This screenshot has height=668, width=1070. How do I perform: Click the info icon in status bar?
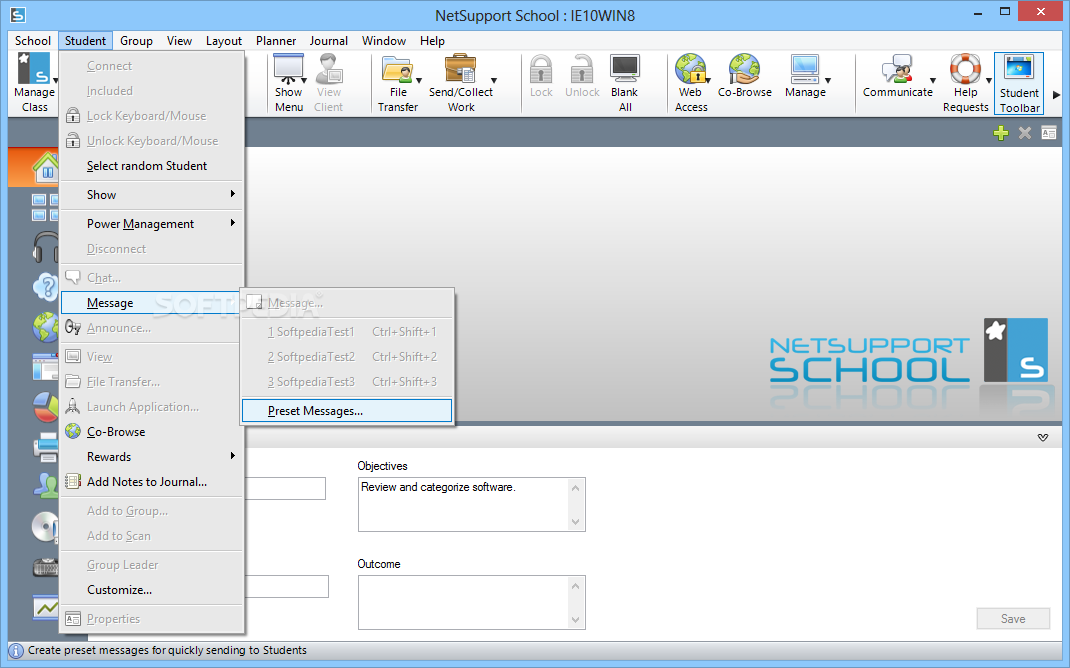16,650
